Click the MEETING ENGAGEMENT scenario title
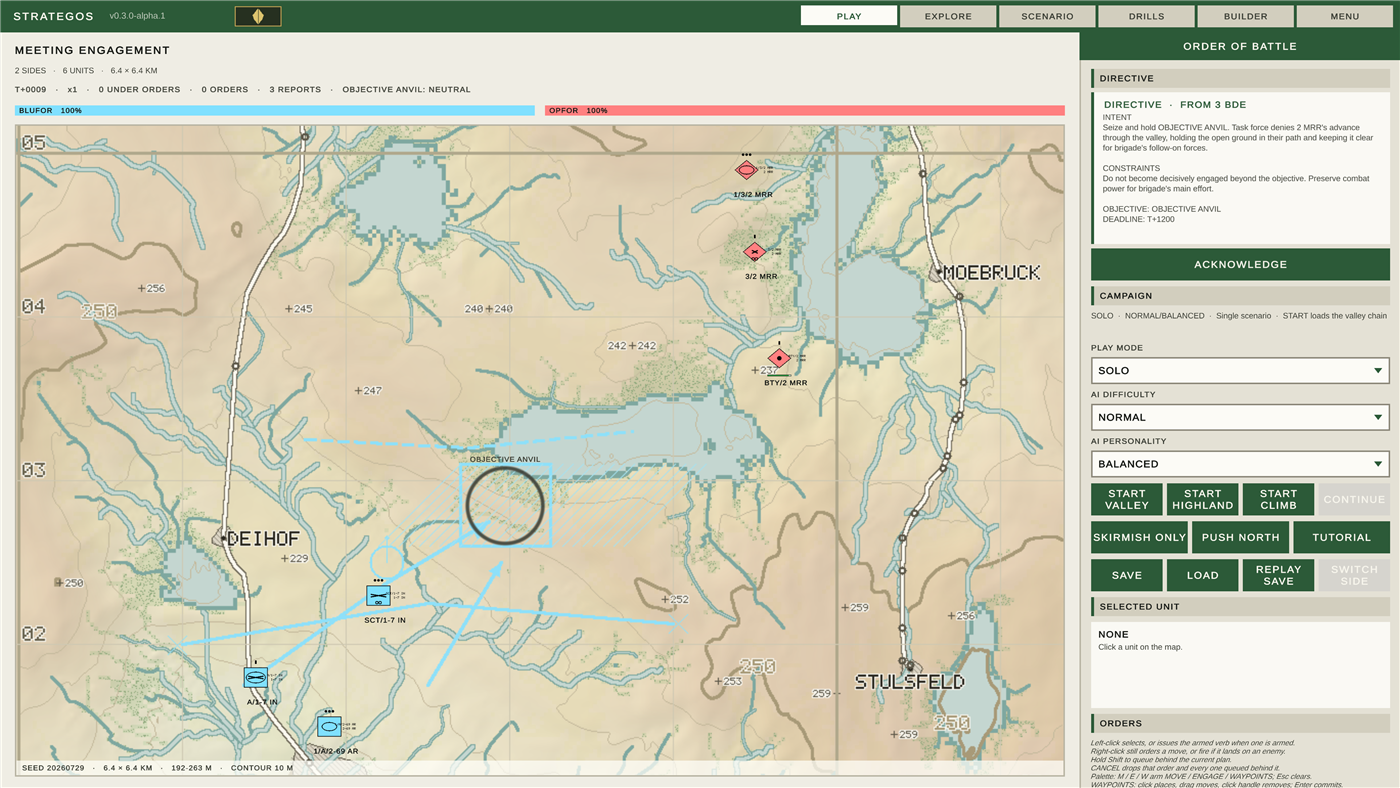This screenshot has width=1400, height=788. (x=92, y=50)
